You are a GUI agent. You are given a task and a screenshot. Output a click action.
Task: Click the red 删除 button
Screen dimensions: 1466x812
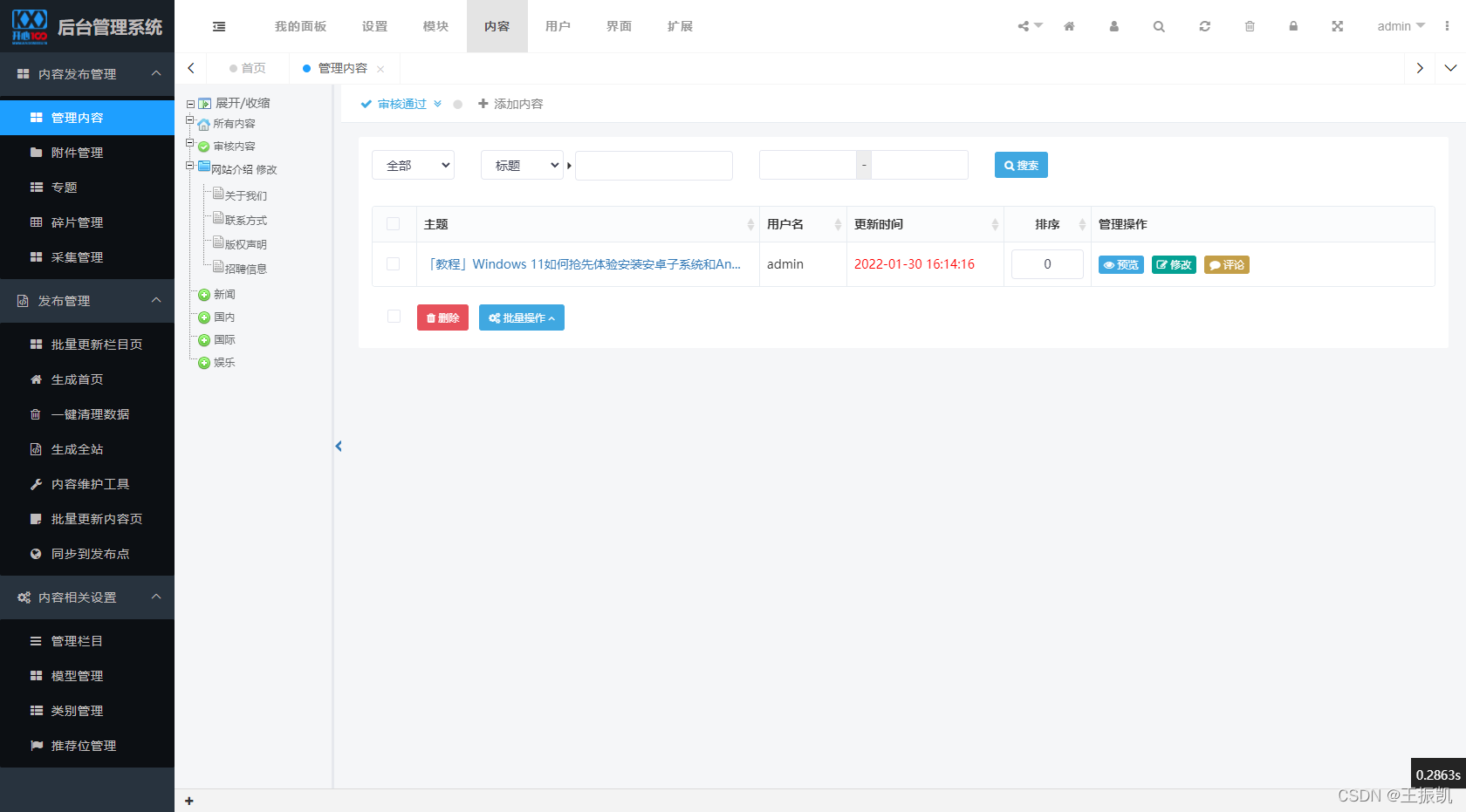coord(442,317)
